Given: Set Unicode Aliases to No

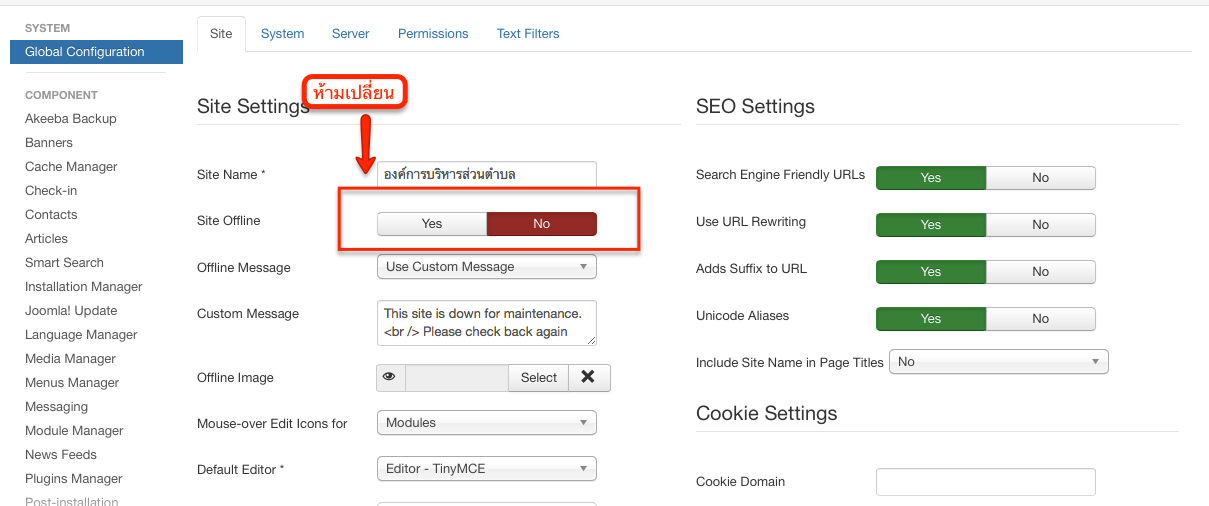Looking at the screenshot, I should pos(1040,319).
